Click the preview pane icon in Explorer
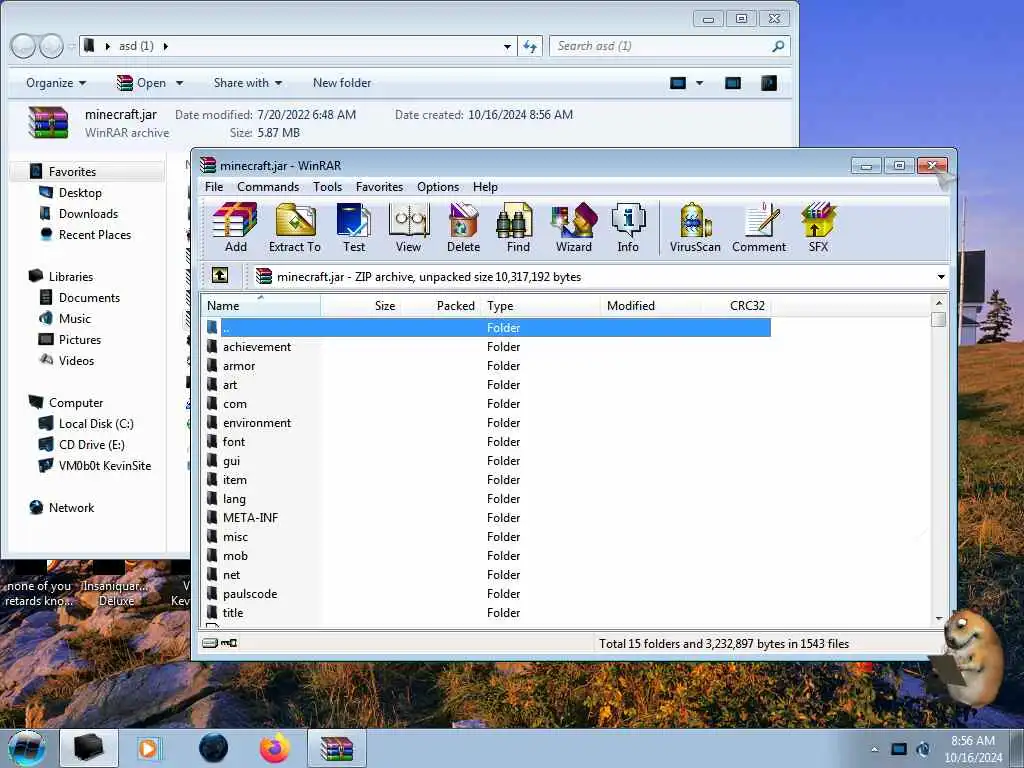 coord(733,83)
